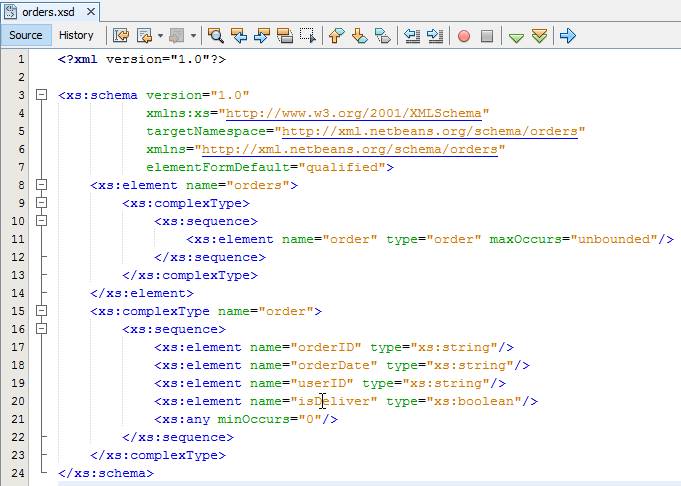Click "xs:boolean" type value
The image size is (681, 486).
474,401
